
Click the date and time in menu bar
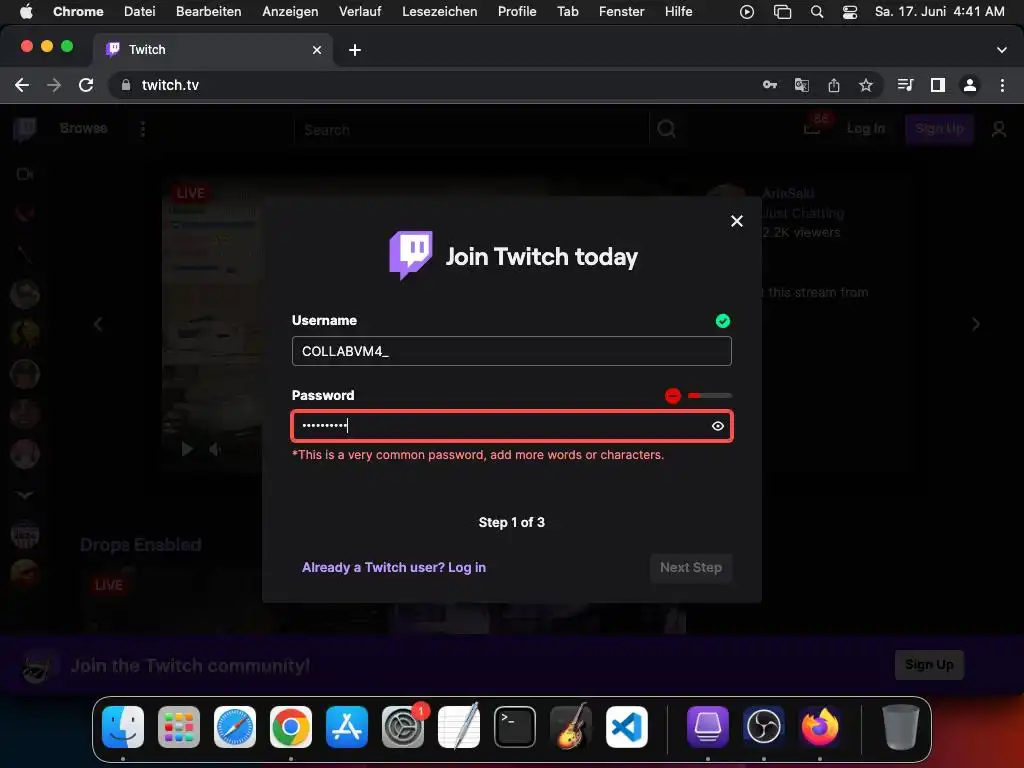pyautogui.click(x=939, y=11)
